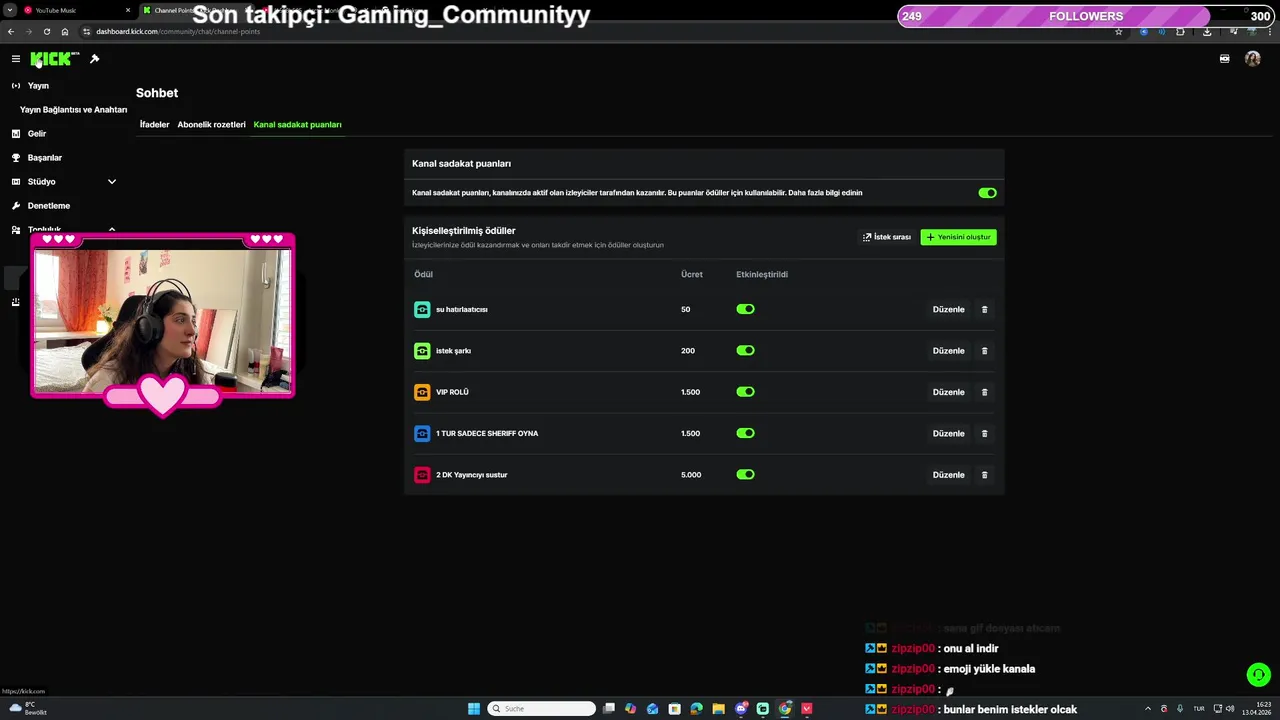Open the hamburger sidebar menu
The width and height of the screenshot is (1280, 720).
pos(15,59)
